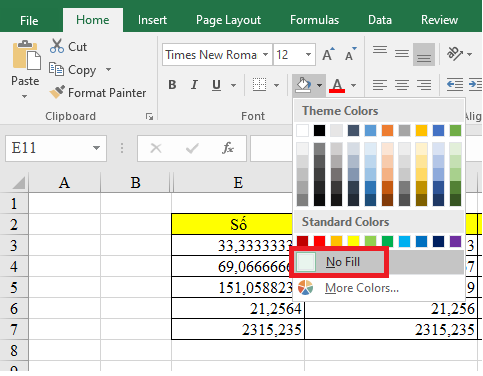The height and width of the screenshot is (376, 483).
Task: Decrease font size with small A icon
Action: coord(350,54)
